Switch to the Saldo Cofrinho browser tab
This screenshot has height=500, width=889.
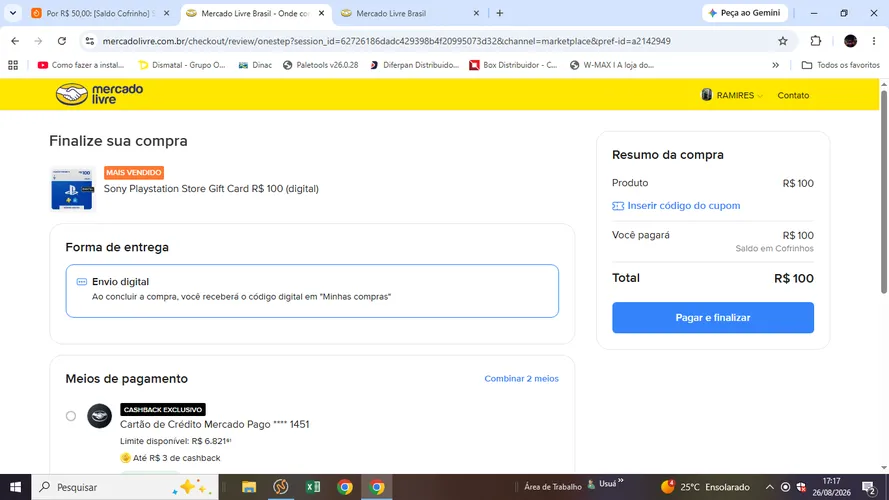coord(98,13)
